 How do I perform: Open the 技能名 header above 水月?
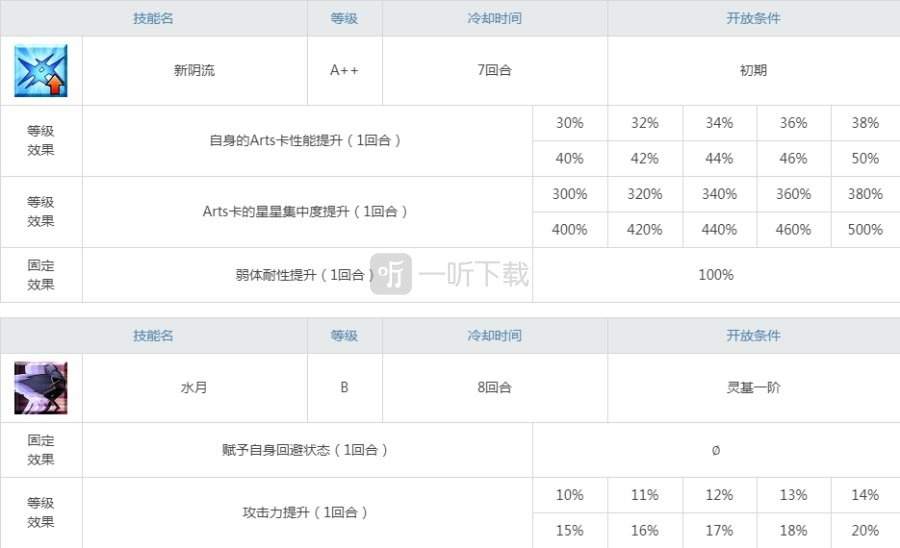pyautogui.click(x=153, y=336)
